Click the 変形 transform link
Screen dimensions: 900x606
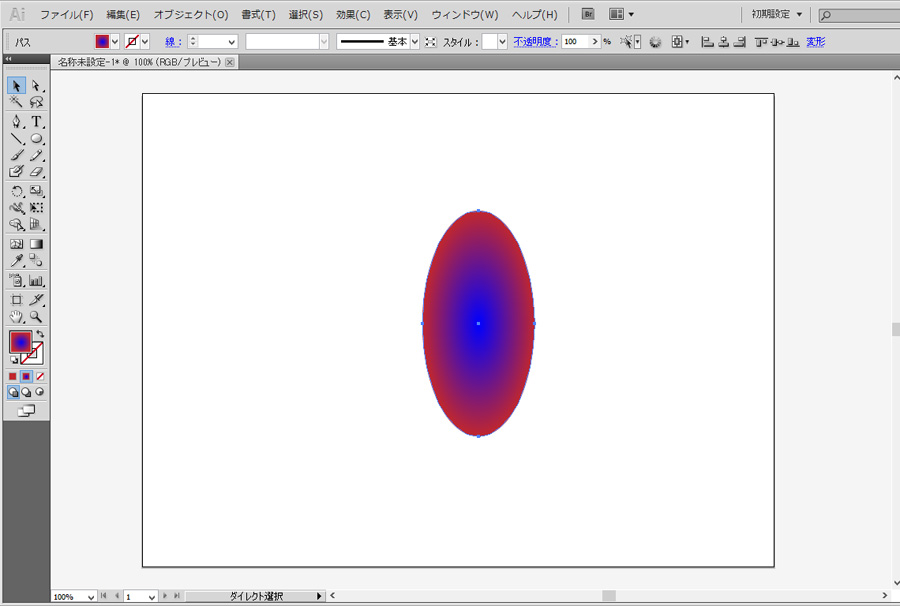click(816, 42)
